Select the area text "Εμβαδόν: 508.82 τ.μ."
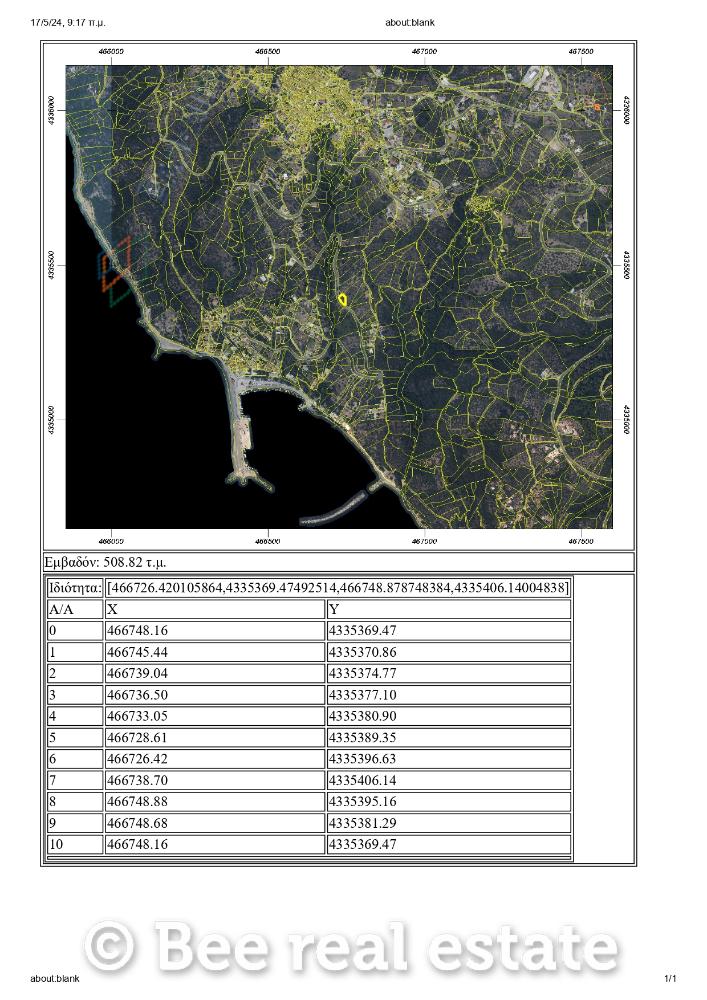 coord(105,562)
